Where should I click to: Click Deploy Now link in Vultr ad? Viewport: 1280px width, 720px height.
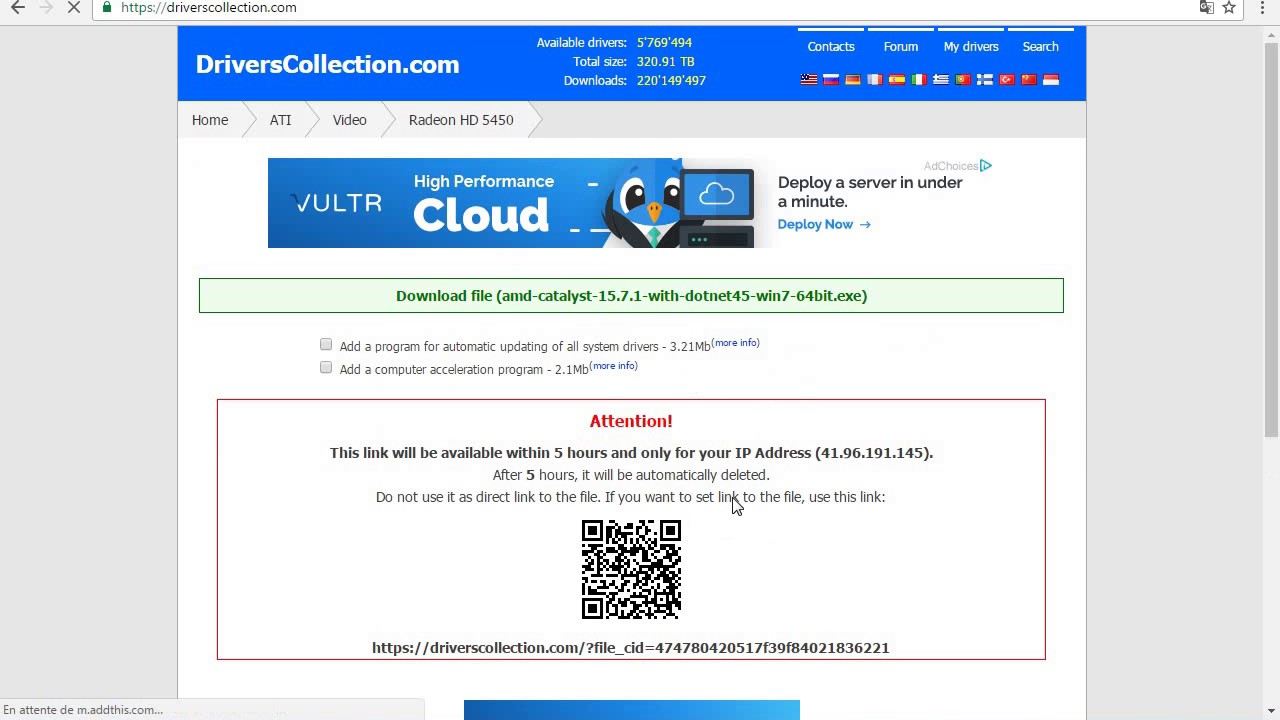[x=824, y=224]
